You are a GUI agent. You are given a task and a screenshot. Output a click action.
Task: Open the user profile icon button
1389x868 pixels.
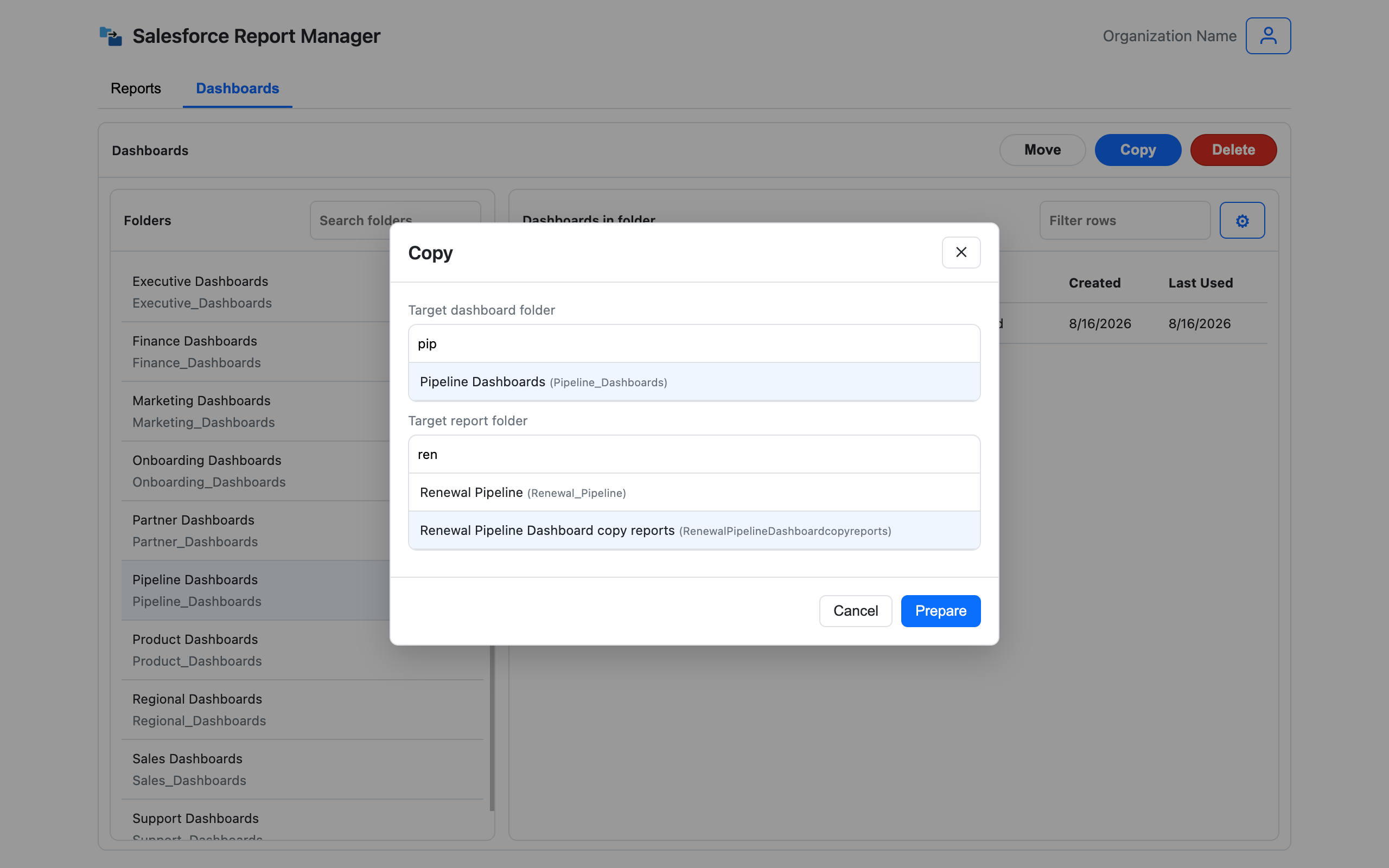(x=1268, y=36)
